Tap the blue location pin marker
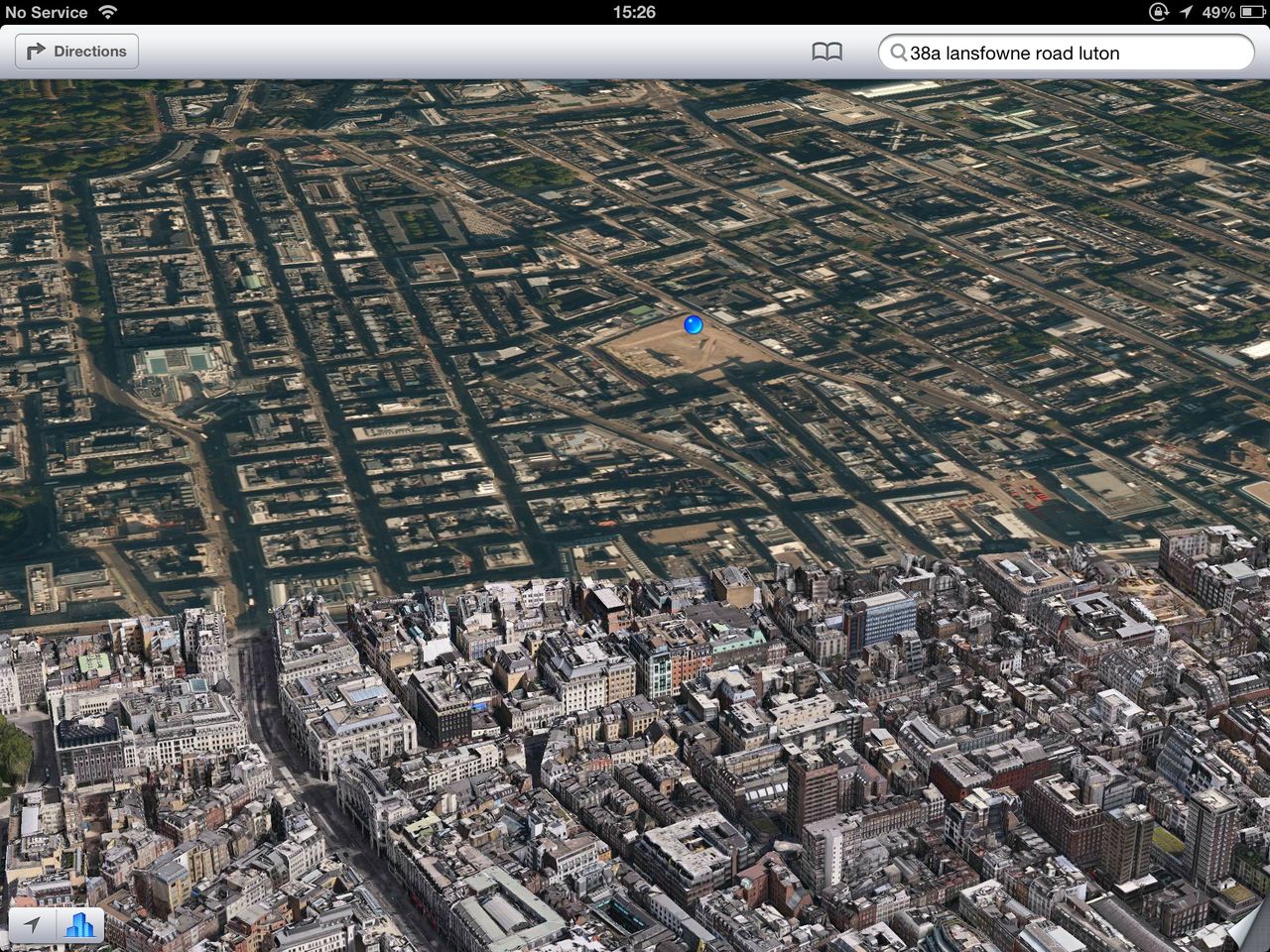The height and width of the screenshot is (952, 1270). click(694, 323)
